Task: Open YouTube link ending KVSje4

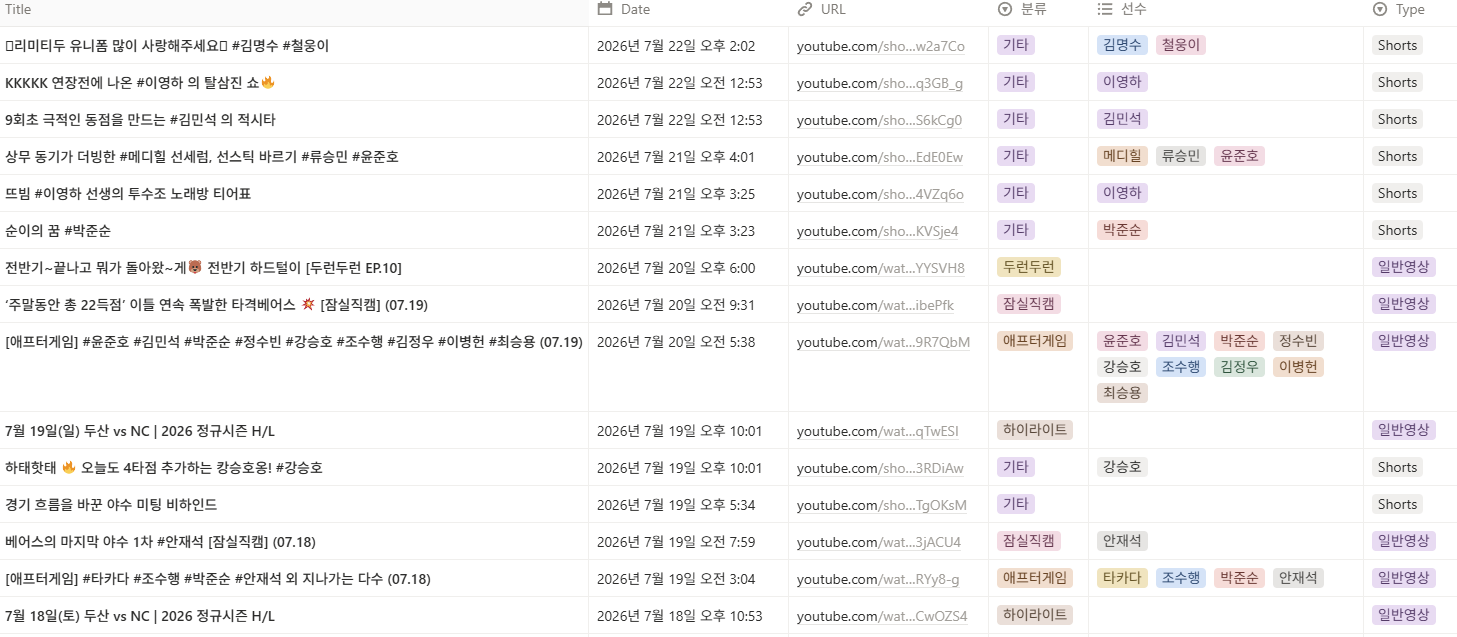Action: tap(878, 231)
